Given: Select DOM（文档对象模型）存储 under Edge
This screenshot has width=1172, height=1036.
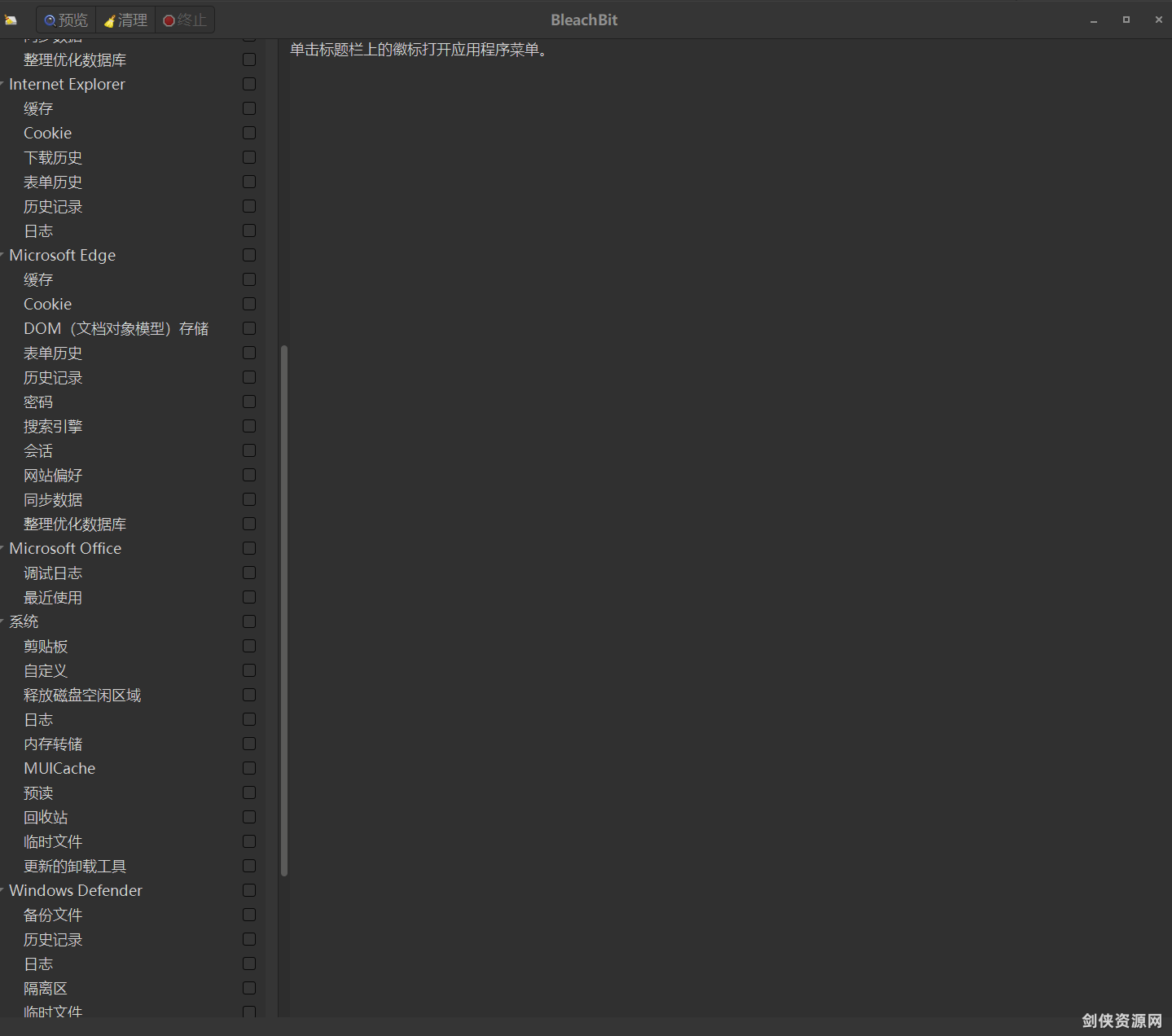Looking at the screenshot, I should (116, 328).
